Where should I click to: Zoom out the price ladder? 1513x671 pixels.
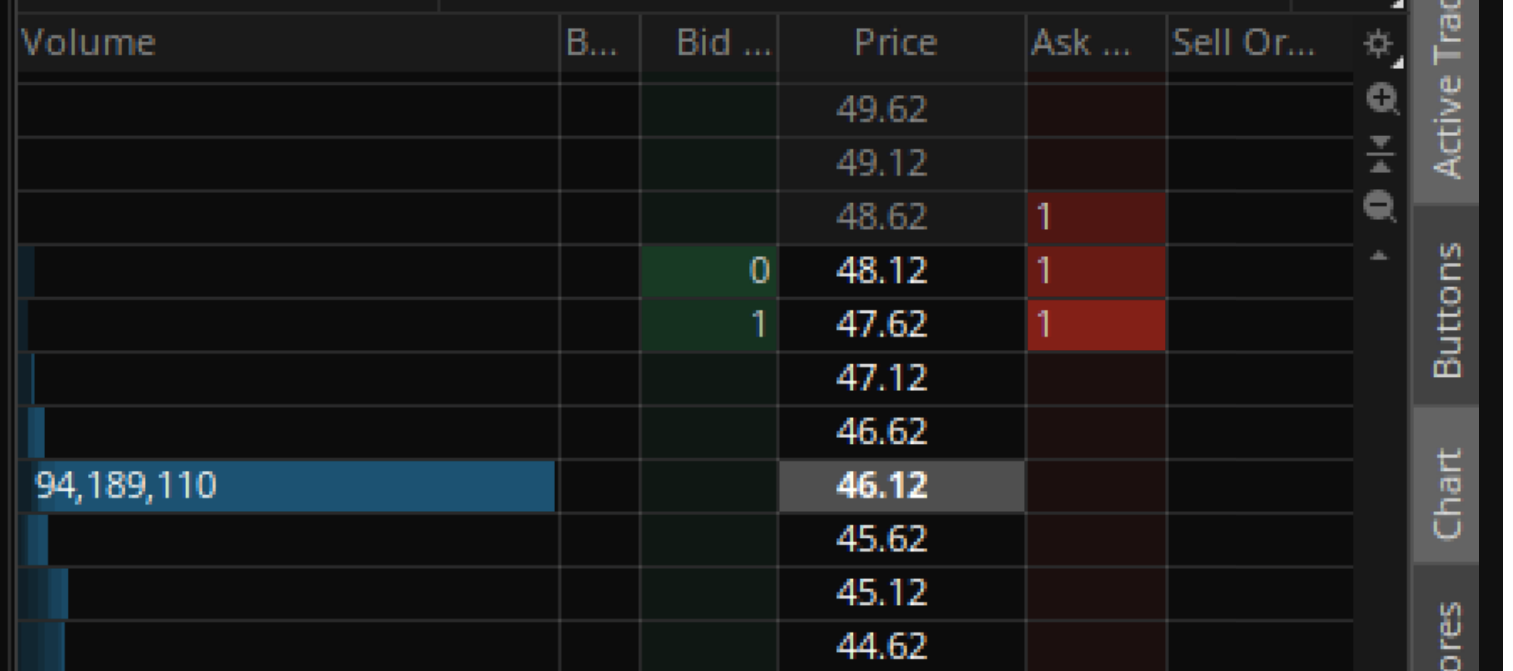point(1378,207)
